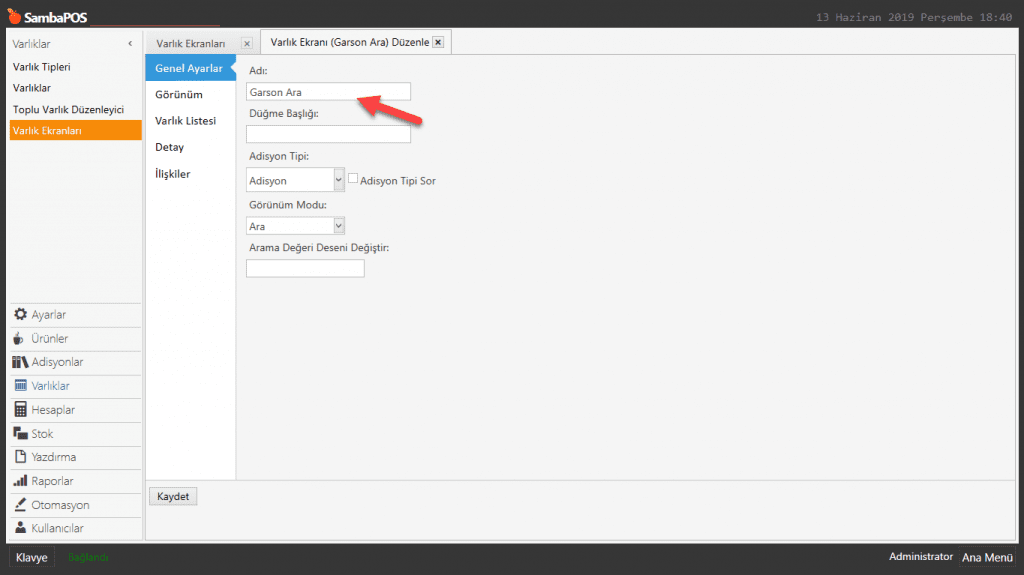Click the Yazdırma page icon
This screenshot has width=1024, height=575.
20,457
